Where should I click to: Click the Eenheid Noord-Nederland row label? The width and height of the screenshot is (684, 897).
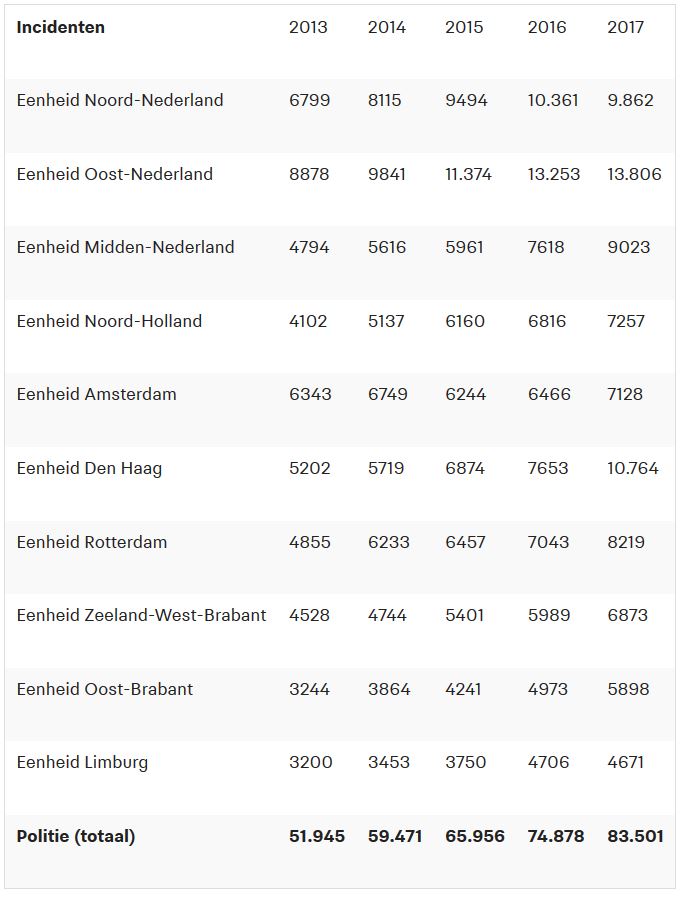click(x=120, y=101)
